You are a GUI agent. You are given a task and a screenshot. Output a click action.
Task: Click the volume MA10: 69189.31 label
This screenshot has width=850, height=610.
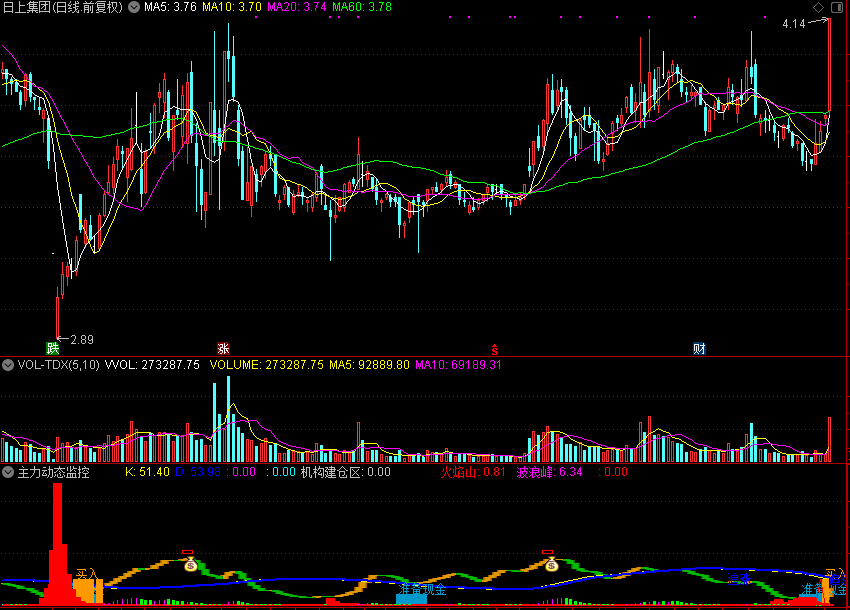tap(459, 365)
